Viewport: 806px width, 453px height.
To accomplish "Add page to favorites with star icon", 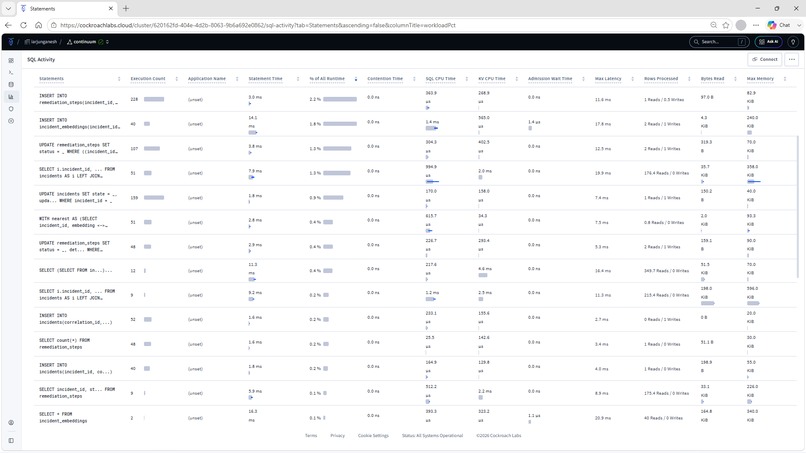I will tap(726, 25).
